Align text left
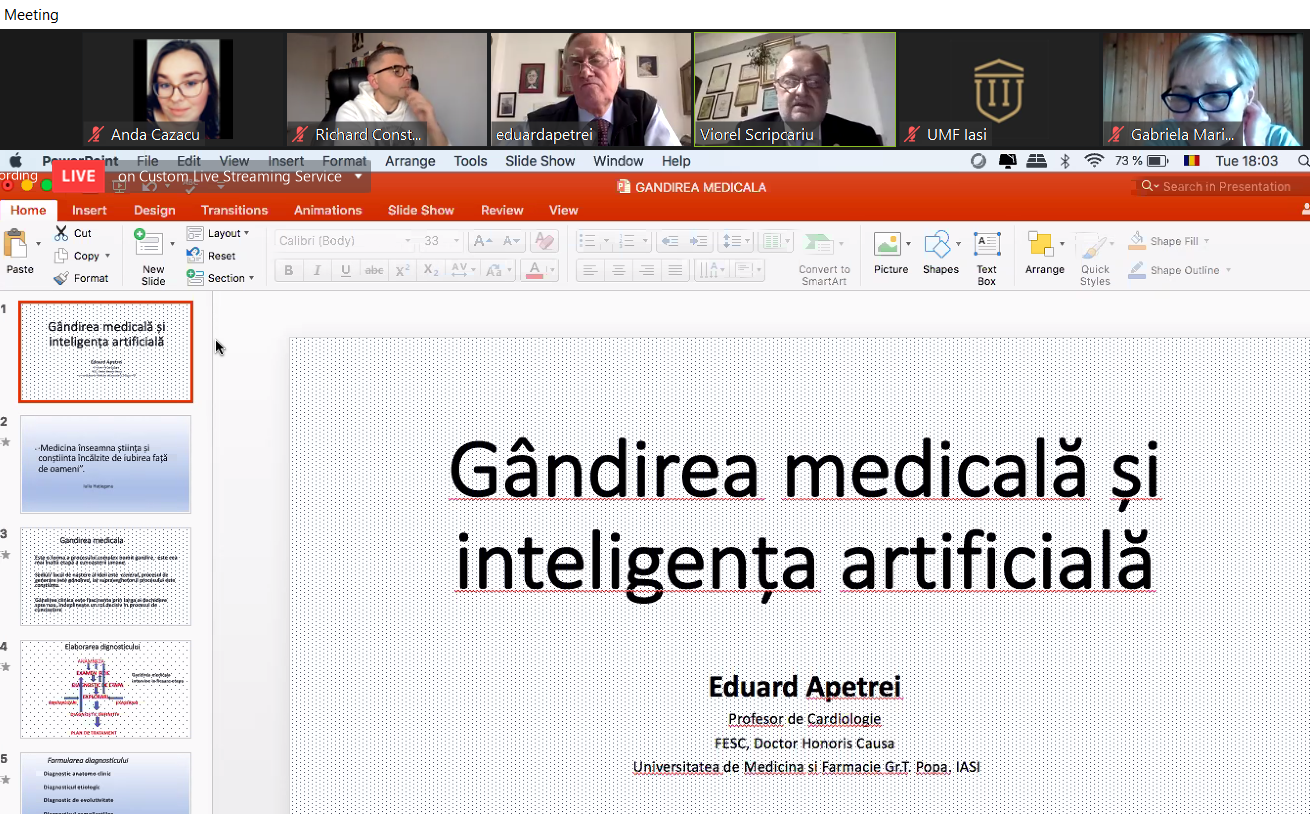This screenshot has width=1310, height=814. (591, 270)
